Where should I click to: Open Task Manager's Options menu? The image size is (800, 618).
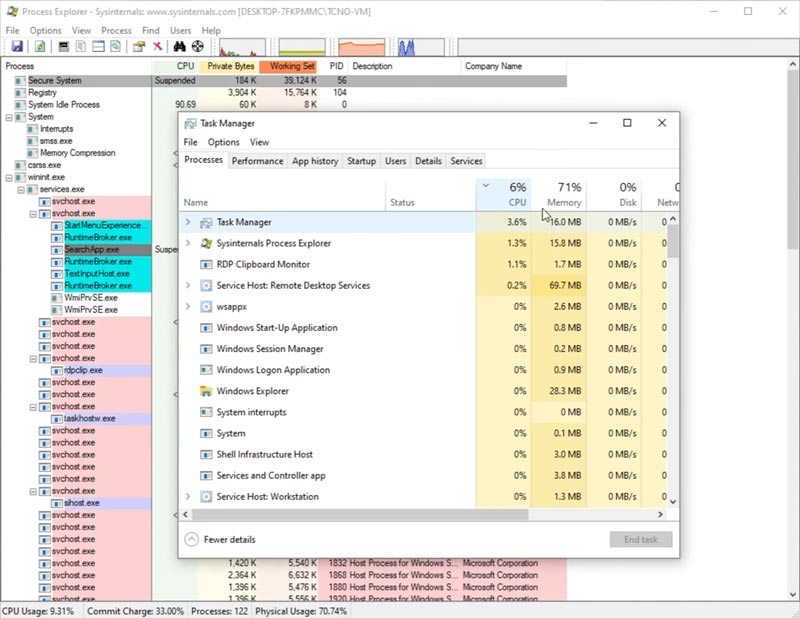[x=223, y=142]
